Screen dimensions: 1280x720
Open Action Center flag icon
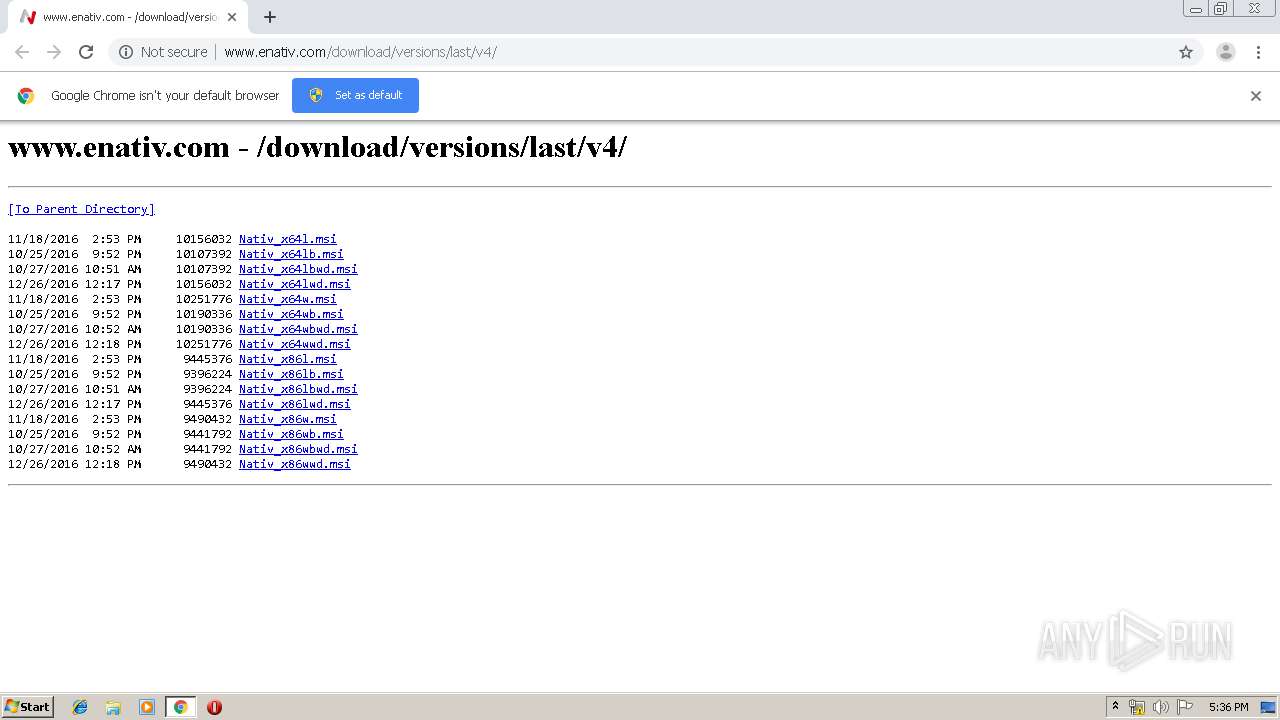click(1185, 707)
